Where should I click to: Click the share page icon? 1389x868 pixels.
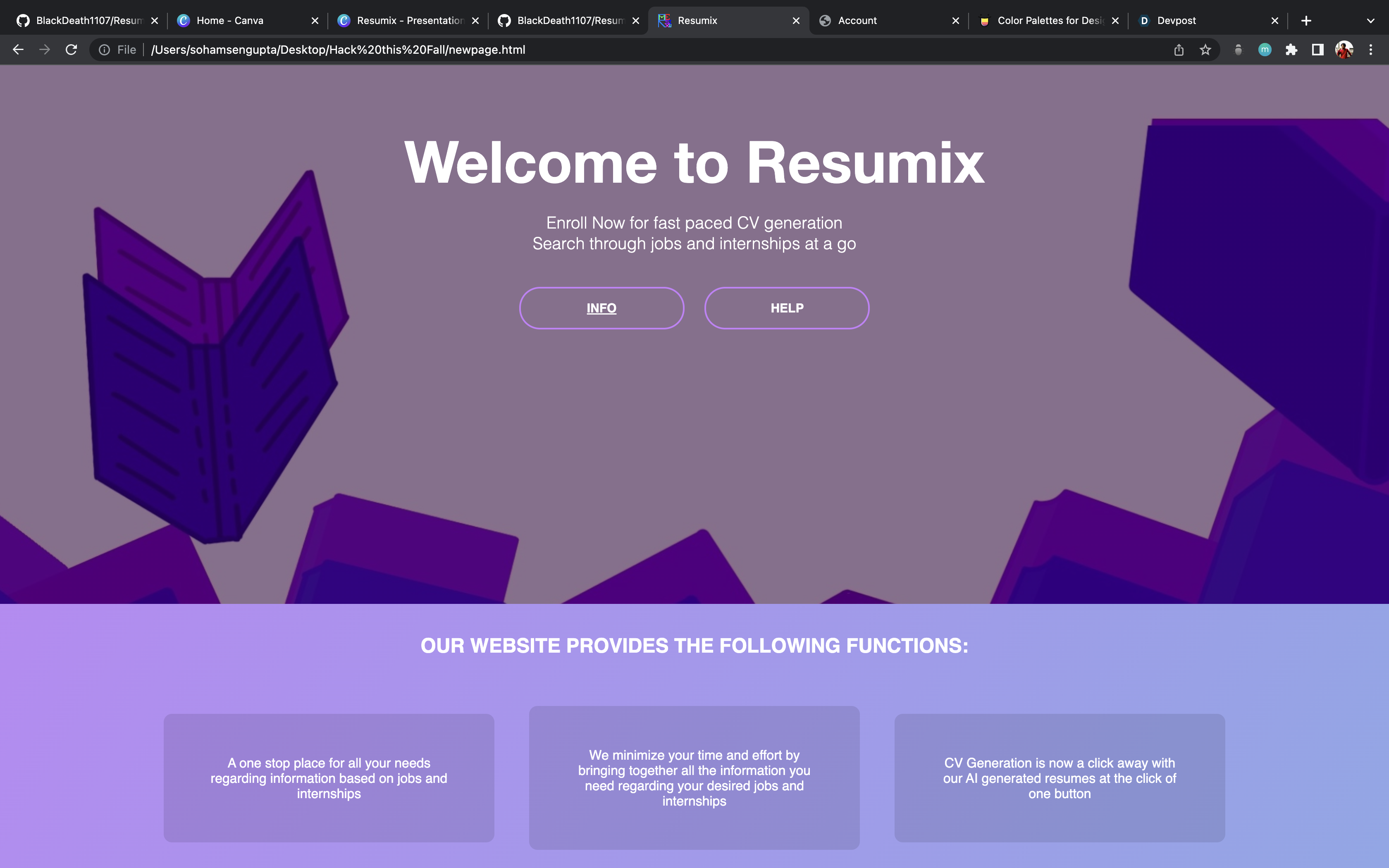click(x=1179, y=50)
